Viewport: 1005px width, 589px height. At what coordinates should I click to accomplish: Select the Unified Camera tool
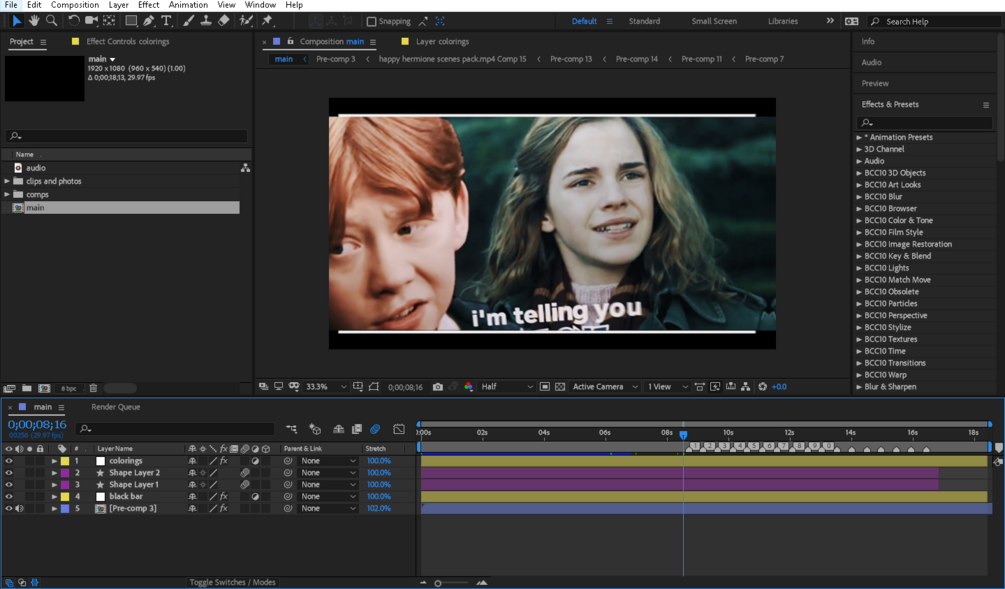tap(92, 21)
